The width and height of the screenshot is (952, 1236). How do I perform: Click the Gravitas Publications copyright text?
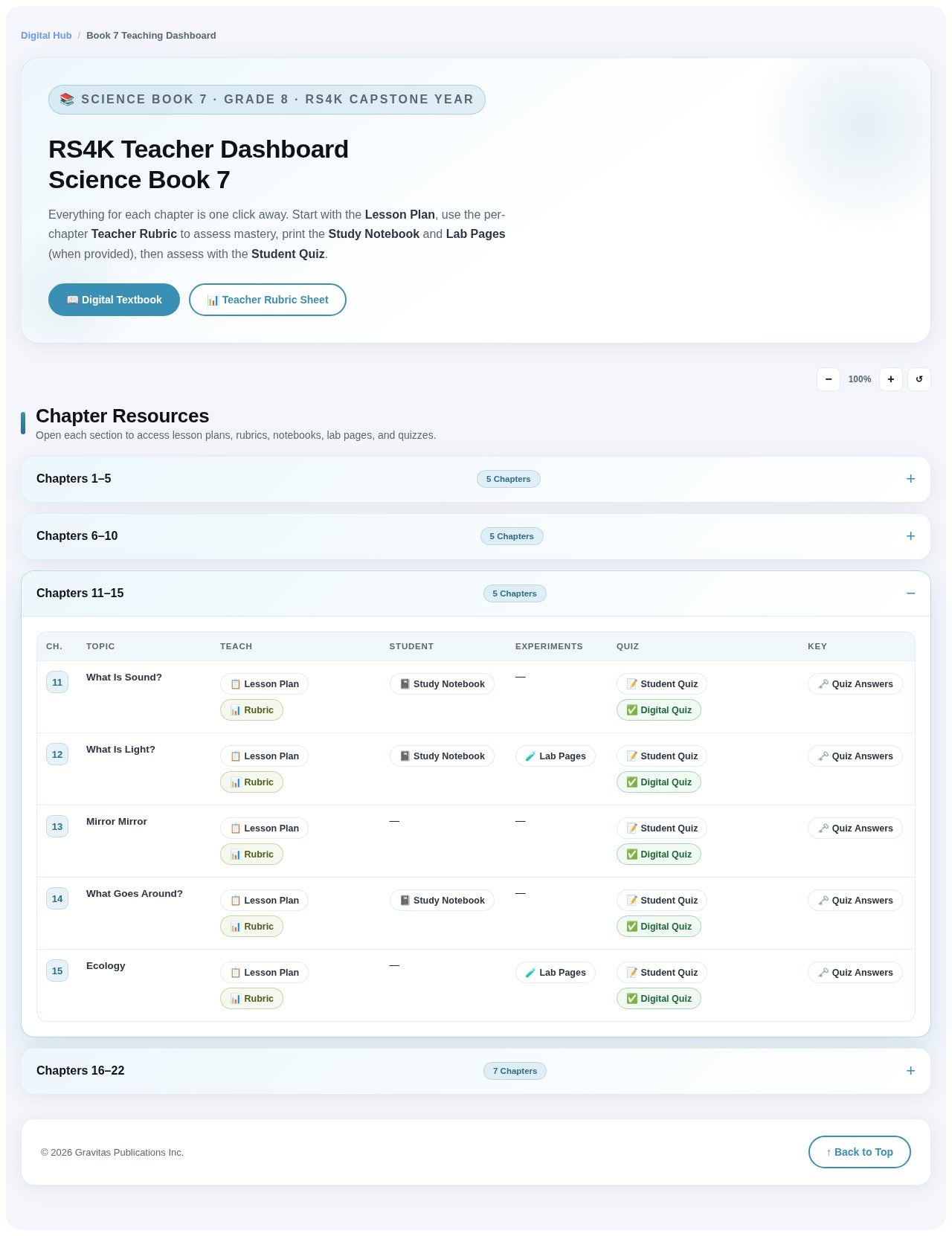pos(112,1153)
